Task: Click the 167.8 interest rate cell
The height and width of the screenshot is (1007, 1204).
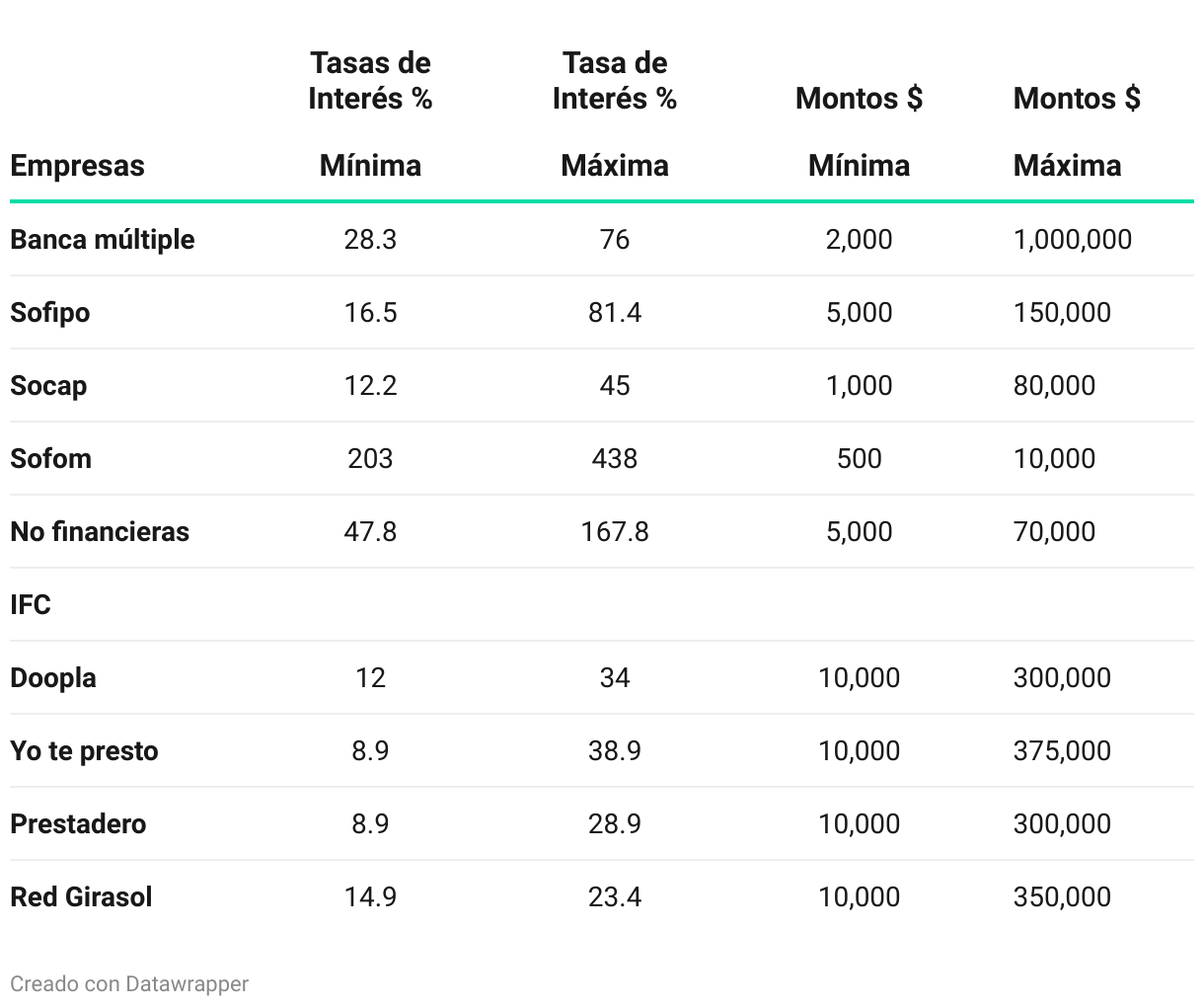Action: click(x=614, y=532)
